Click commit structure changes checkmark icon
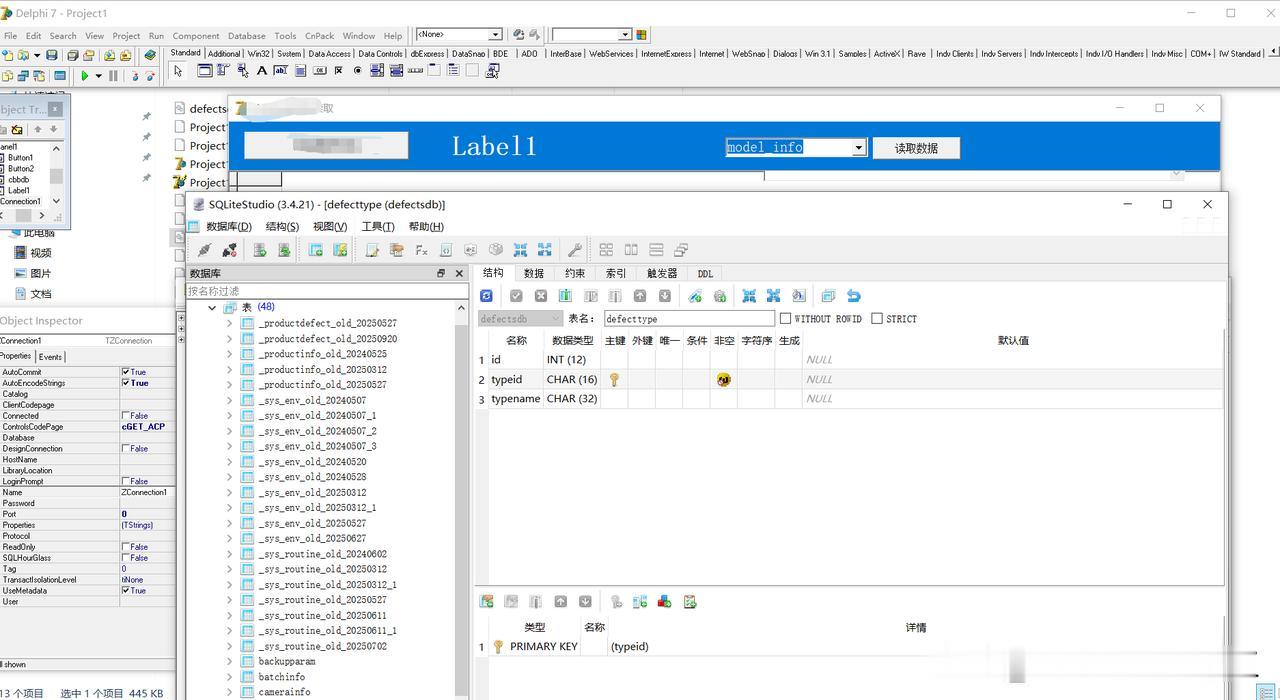The image size is (1280, 700). pos(516,296)
